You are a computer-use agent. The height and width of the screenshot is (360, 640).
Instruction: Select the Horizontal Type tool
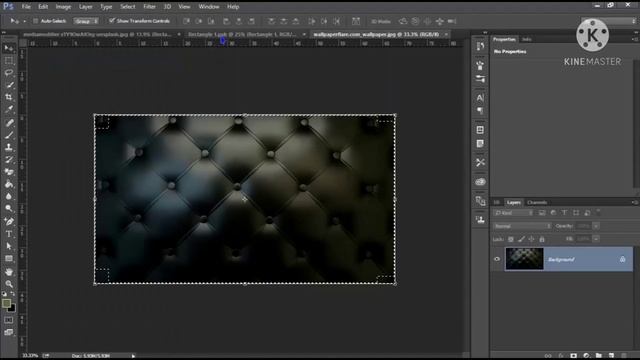[x=9, y=234]
